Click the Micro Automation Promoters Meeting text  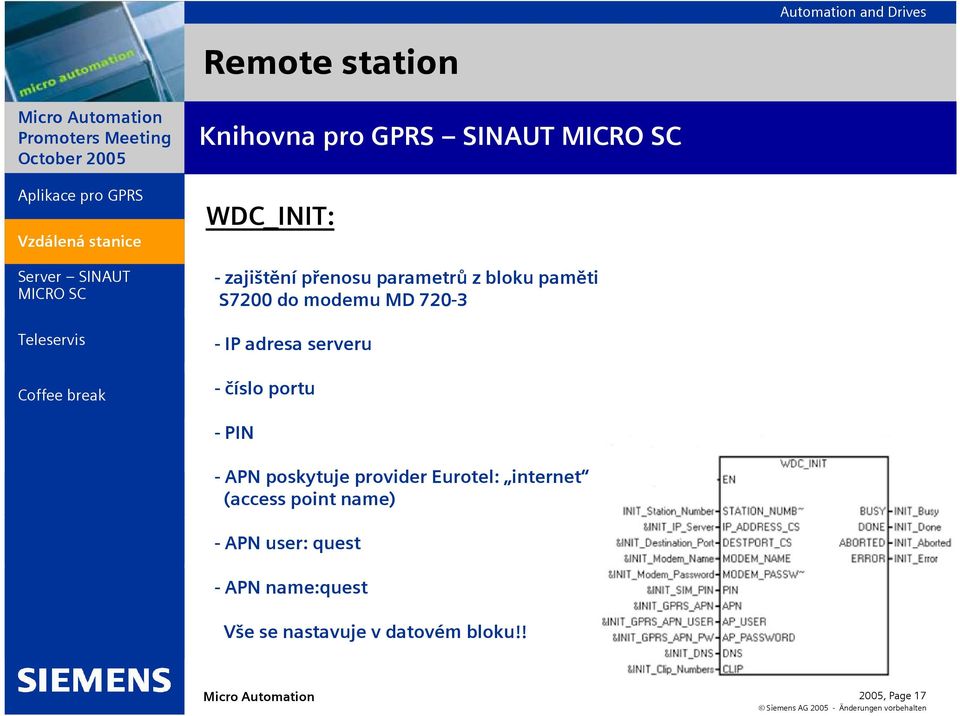tap(94, 138)
